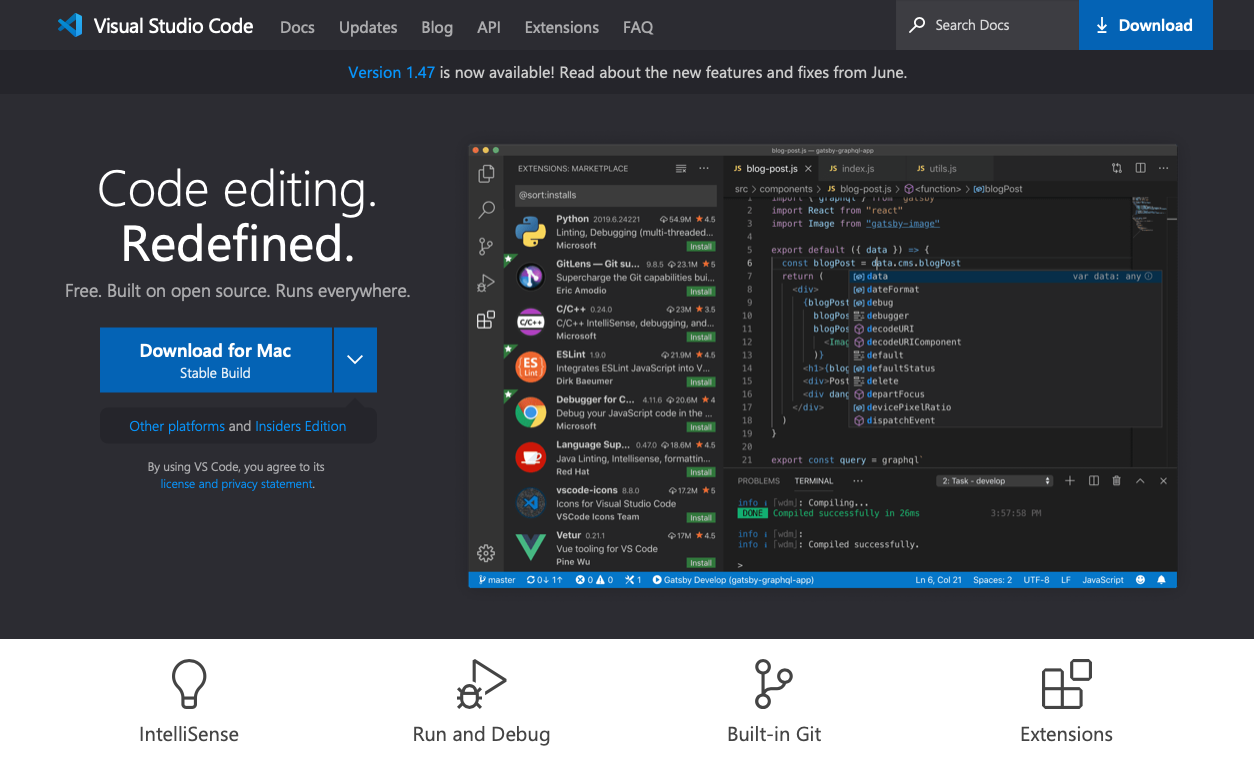This screenshot has width=1254, height=766.
Task: Open the Extensions nav item
Action: 562,27
